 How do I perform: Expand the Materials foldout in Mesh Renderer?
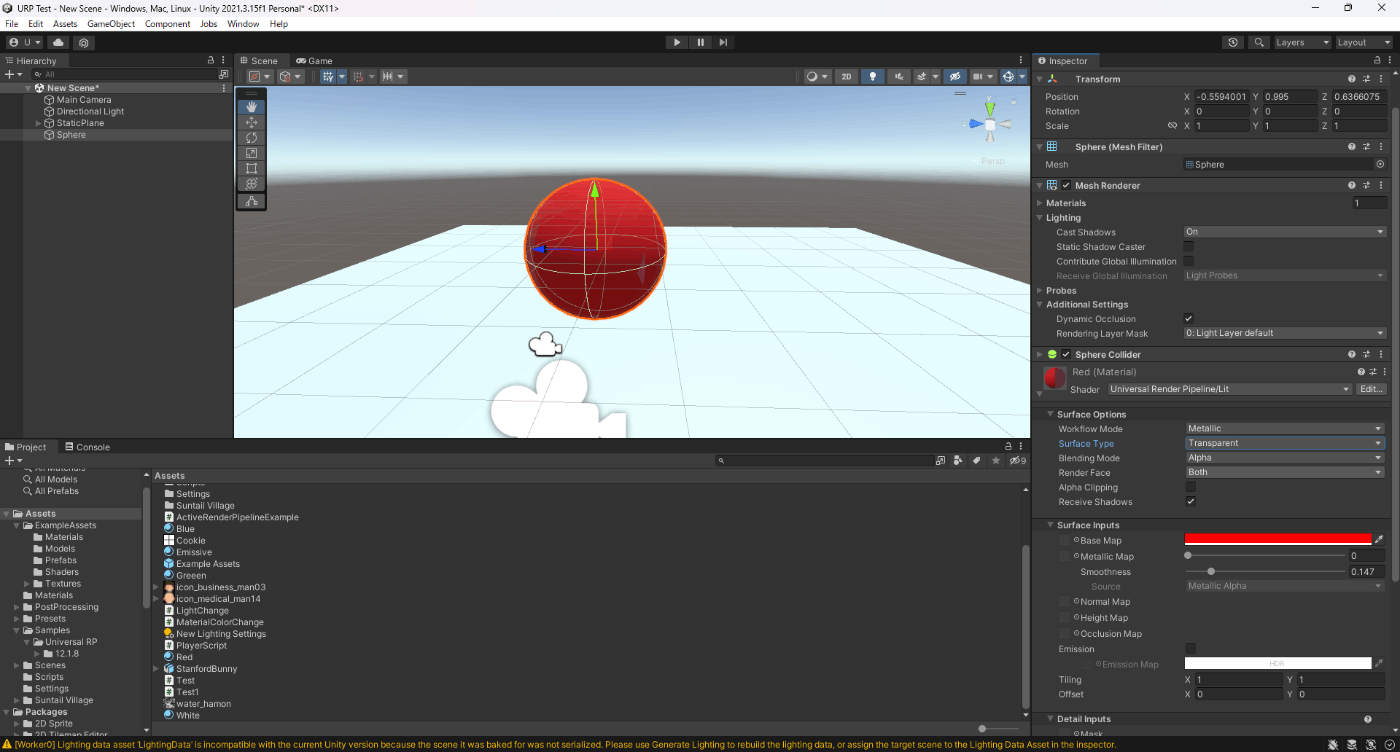[x=1040, y=203]
